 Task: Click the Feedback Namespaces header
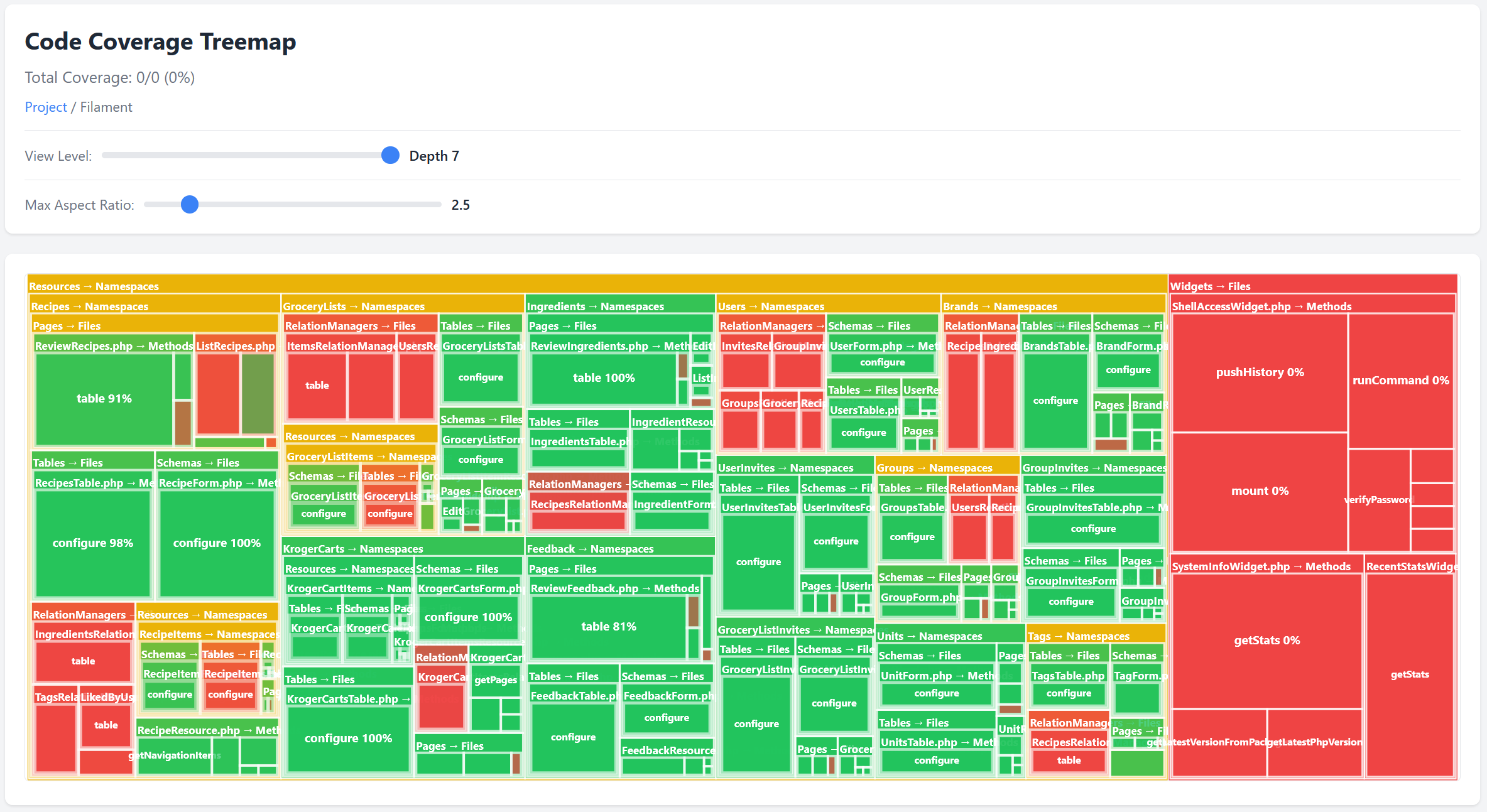click(591, 548)
